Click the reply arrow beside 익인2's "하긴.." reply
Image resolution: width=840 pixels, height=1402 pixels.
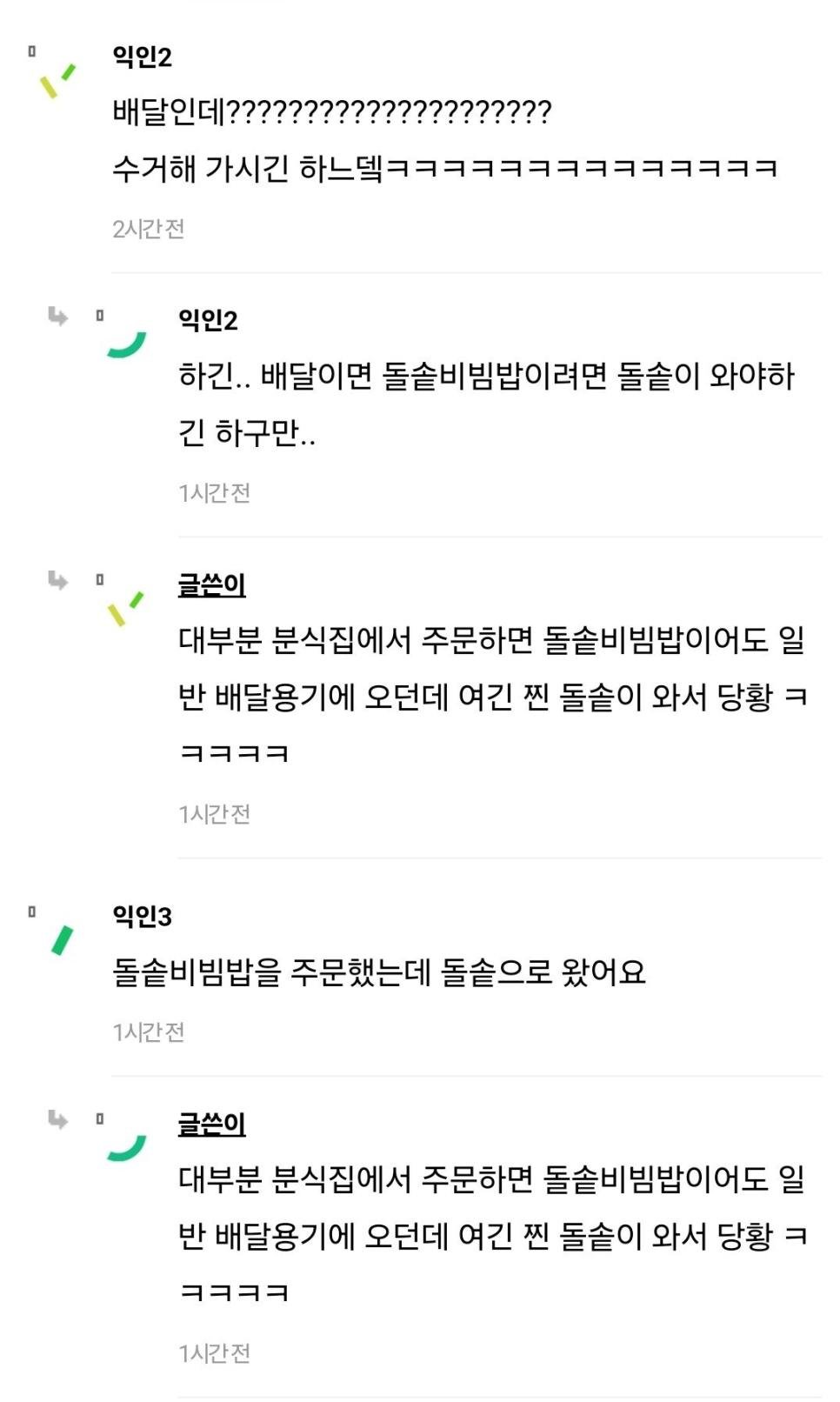[x=58, y=316]
